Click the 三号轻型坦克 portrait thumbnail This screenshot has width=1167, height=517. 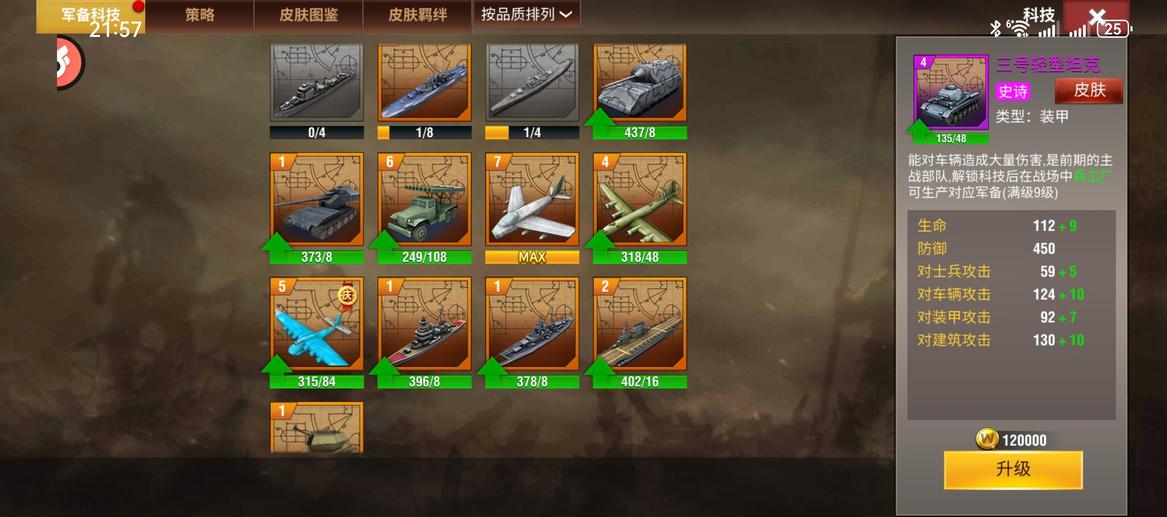coord(951,94)
